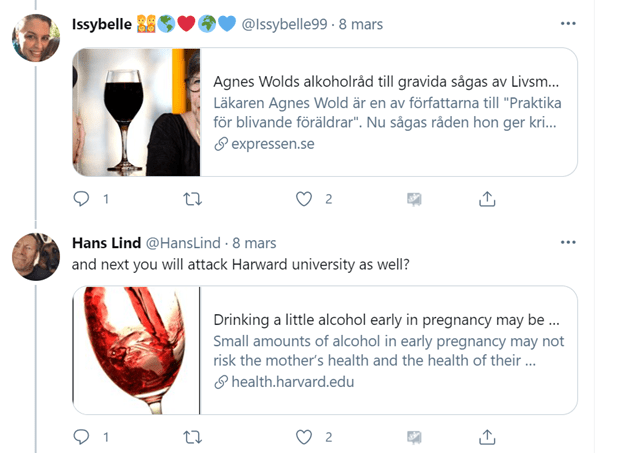The width and height of the screenshot is (622, 453).
Task: Share Issybelle's tweet
Action: [x=488, y=199]
